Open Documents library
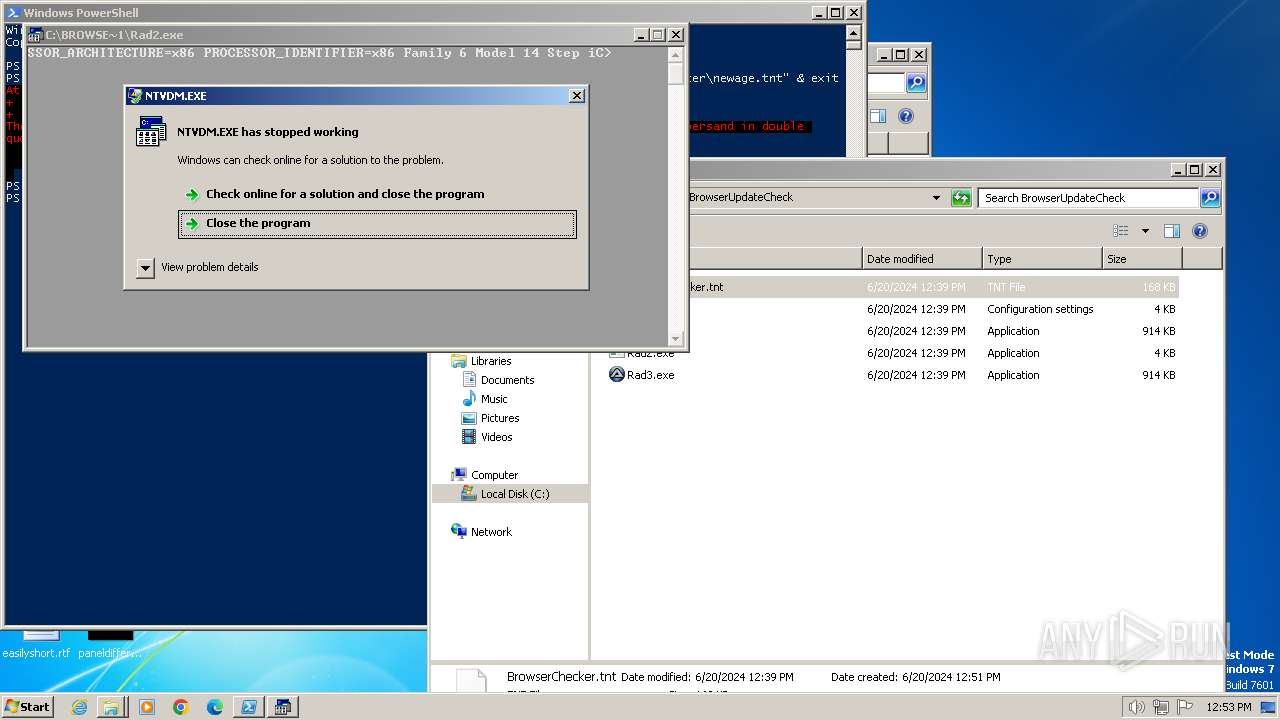 pos(507,380)
